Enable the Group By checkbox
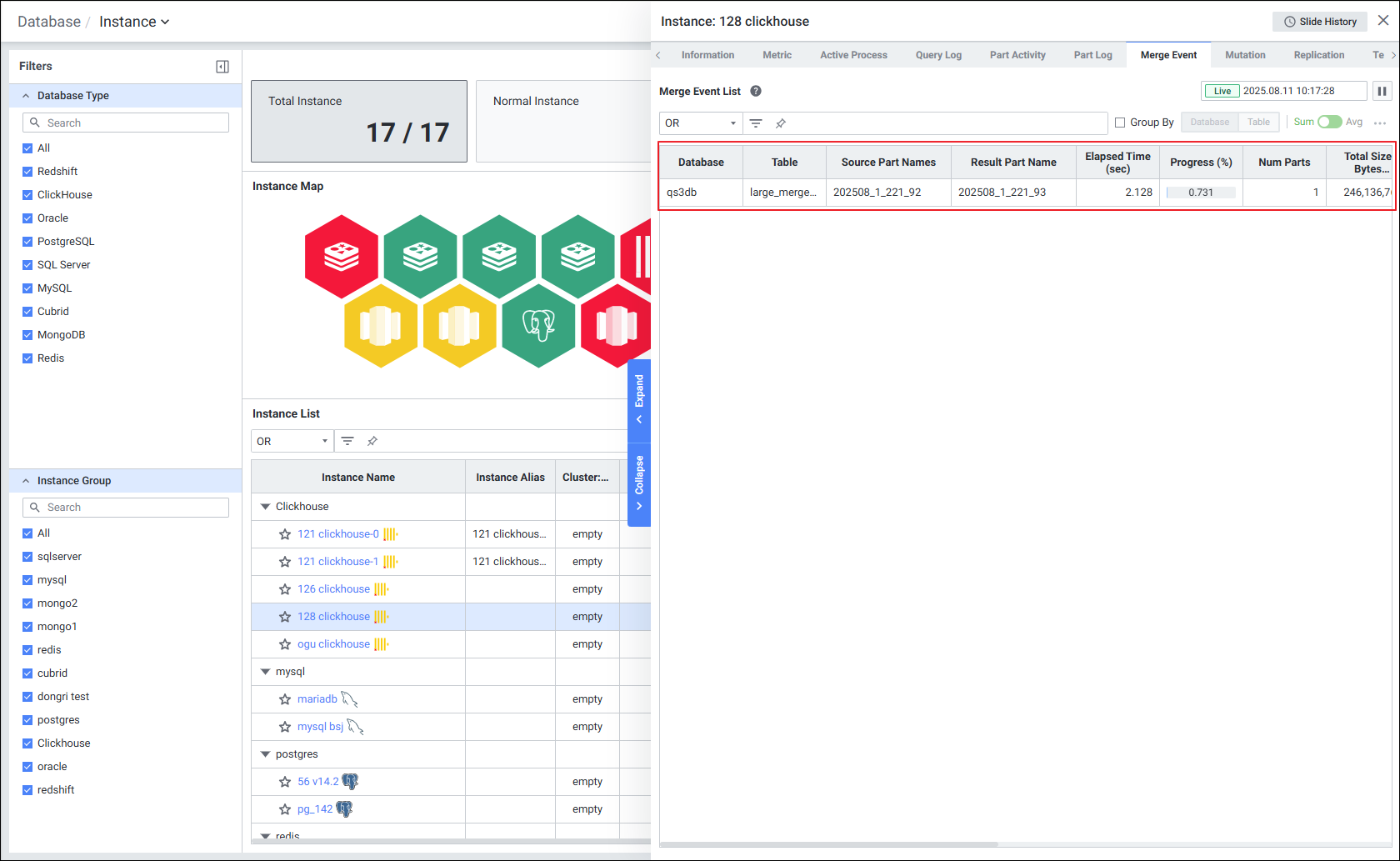 tap(1120, 123)
